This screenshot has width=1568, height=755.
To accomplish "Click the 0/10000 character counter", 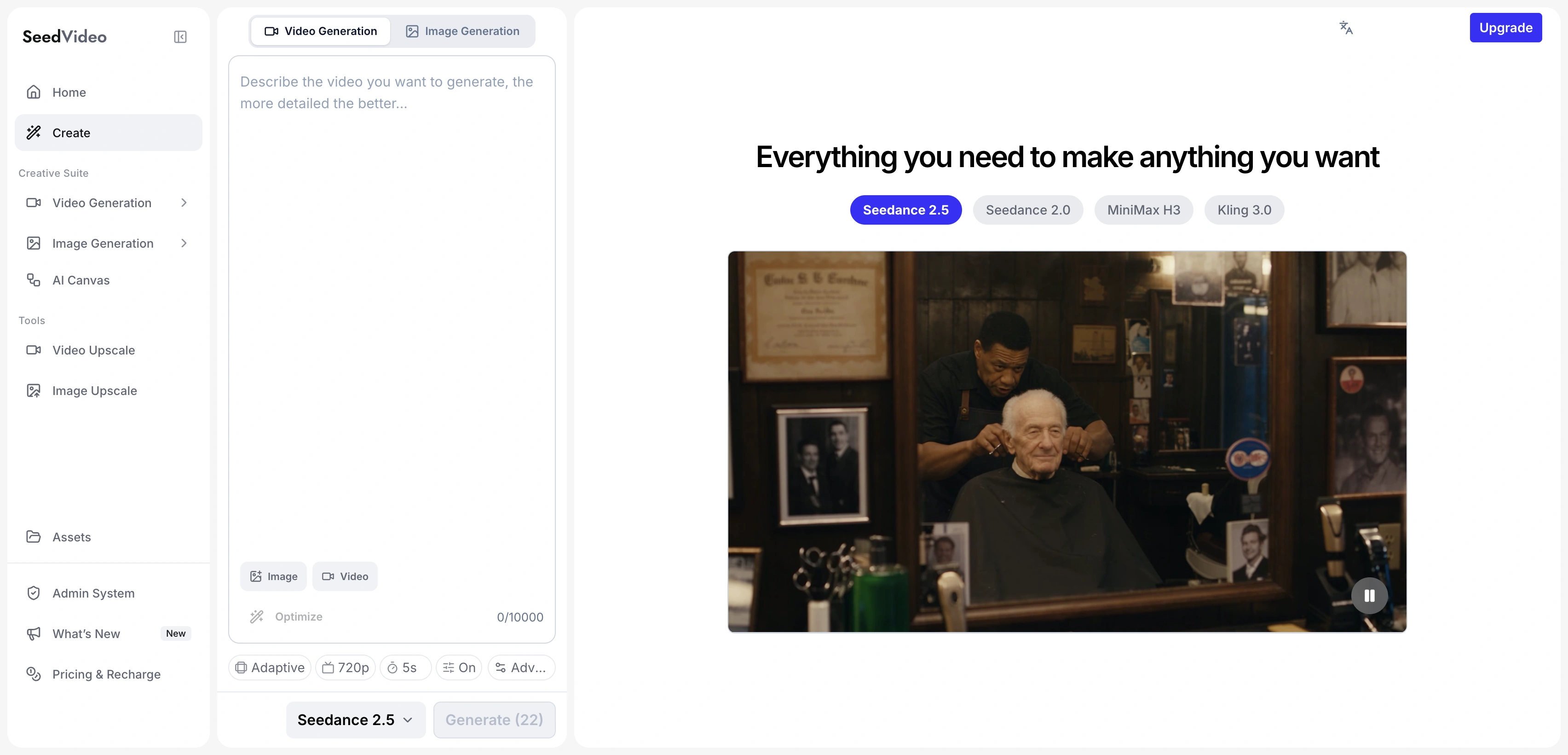I will (520, 617).
